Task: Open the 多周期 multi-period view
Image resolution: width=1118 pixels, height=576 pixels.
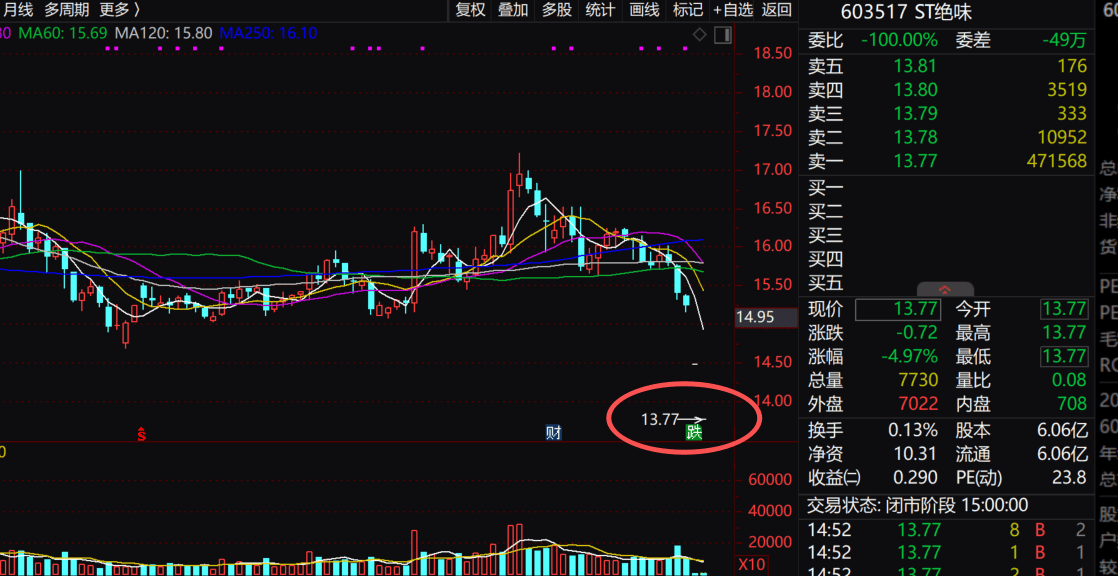Action: coord(66,10)
